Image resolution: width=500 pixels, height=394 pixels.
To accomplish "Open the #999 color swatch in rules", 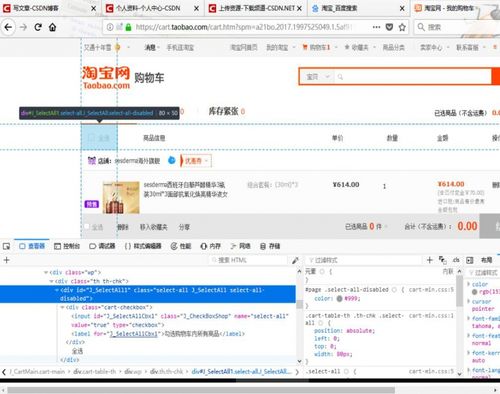I will pyautogui.click(x=339, y=298).
